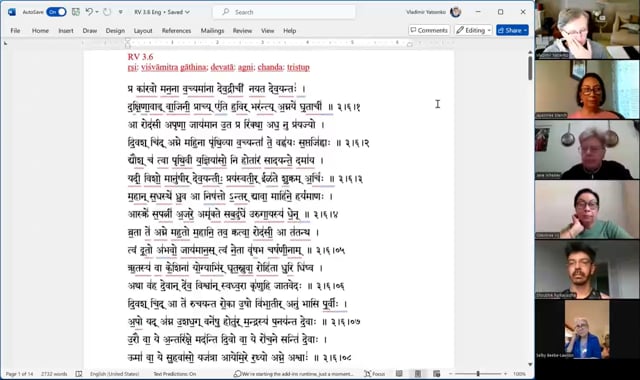Click the Save icon in title bar

coord(76,12)
